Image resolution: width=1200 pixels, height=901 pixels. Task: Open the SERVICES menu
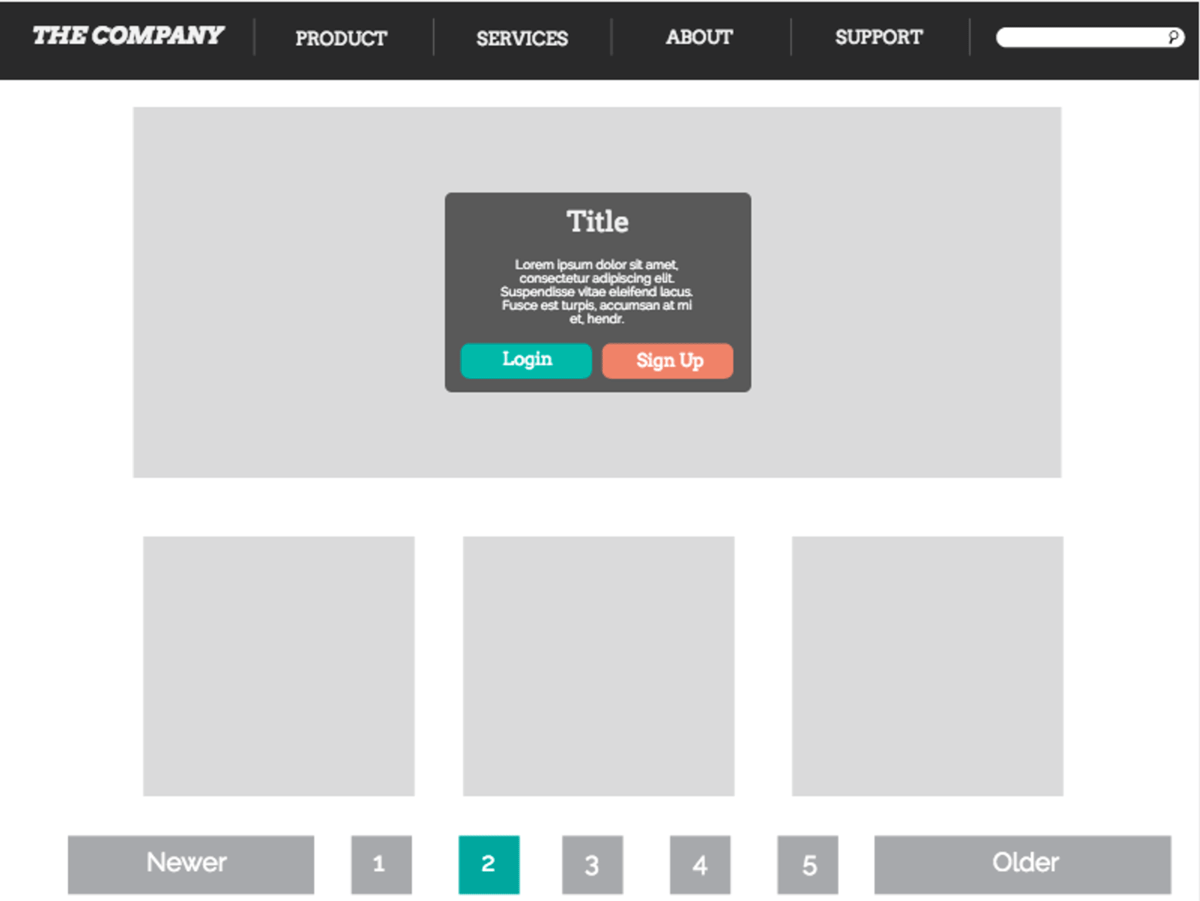(521, 38)
